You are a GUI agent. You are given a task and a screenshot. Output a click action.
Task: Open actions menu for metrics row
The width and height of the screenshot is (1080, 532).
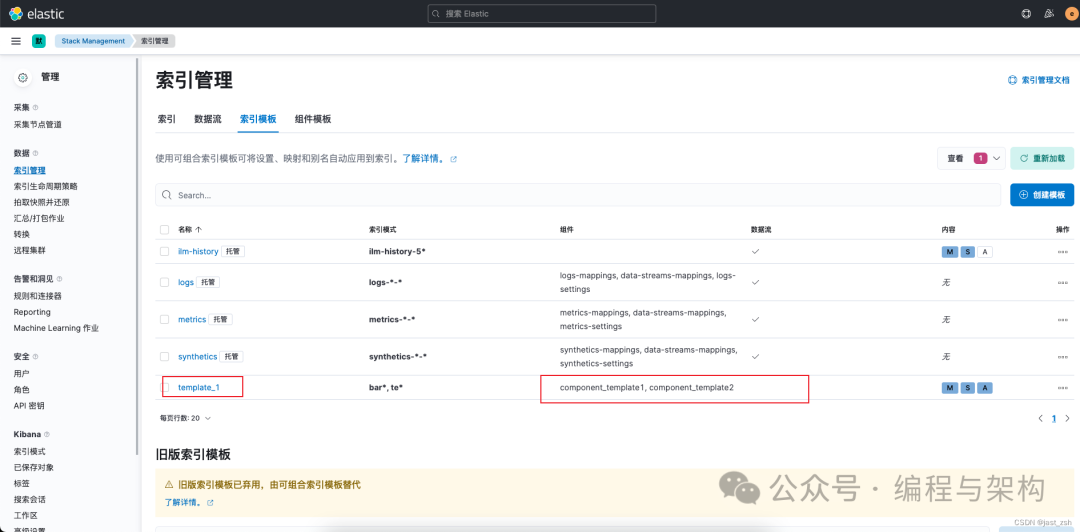[x=1063, y=320]
